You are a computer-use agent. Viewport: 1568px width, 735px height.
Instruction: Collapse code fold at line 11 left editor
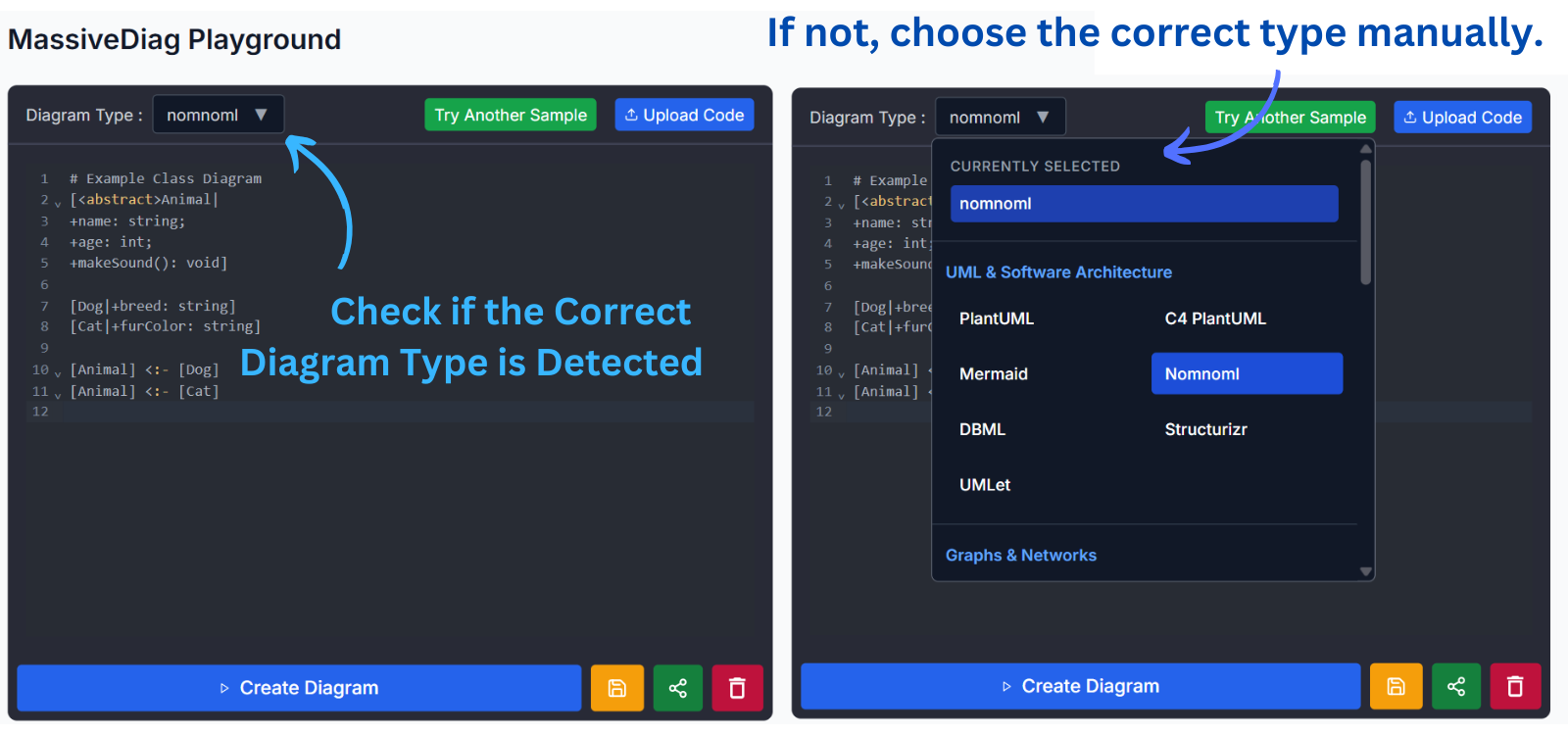point(58,395)
